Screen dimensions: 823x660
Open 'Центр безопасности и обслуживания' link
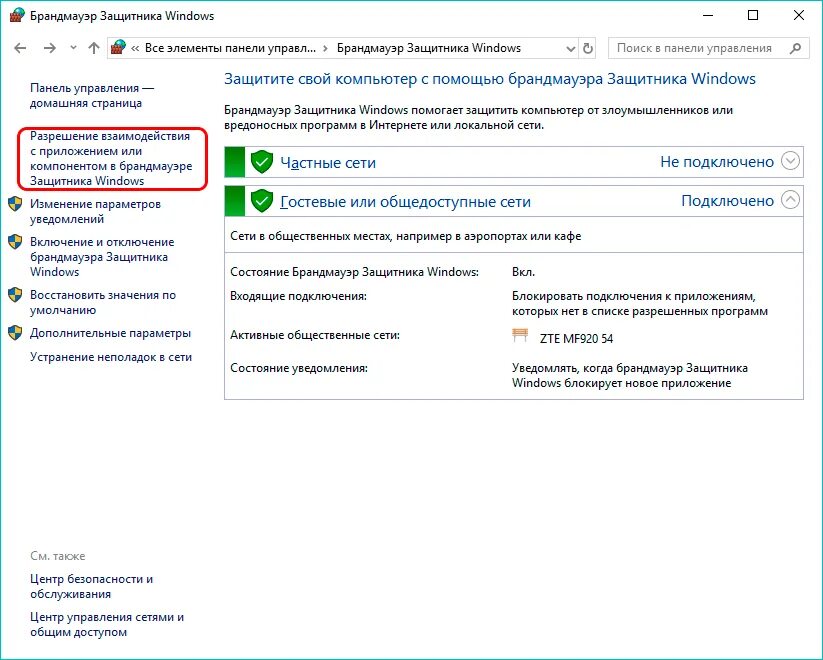pos(91,586)
